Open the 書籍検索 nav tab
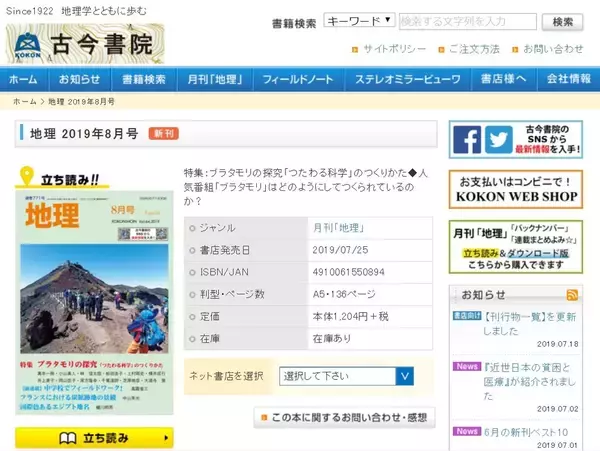The image size is (600, 451). click(143, 79)
